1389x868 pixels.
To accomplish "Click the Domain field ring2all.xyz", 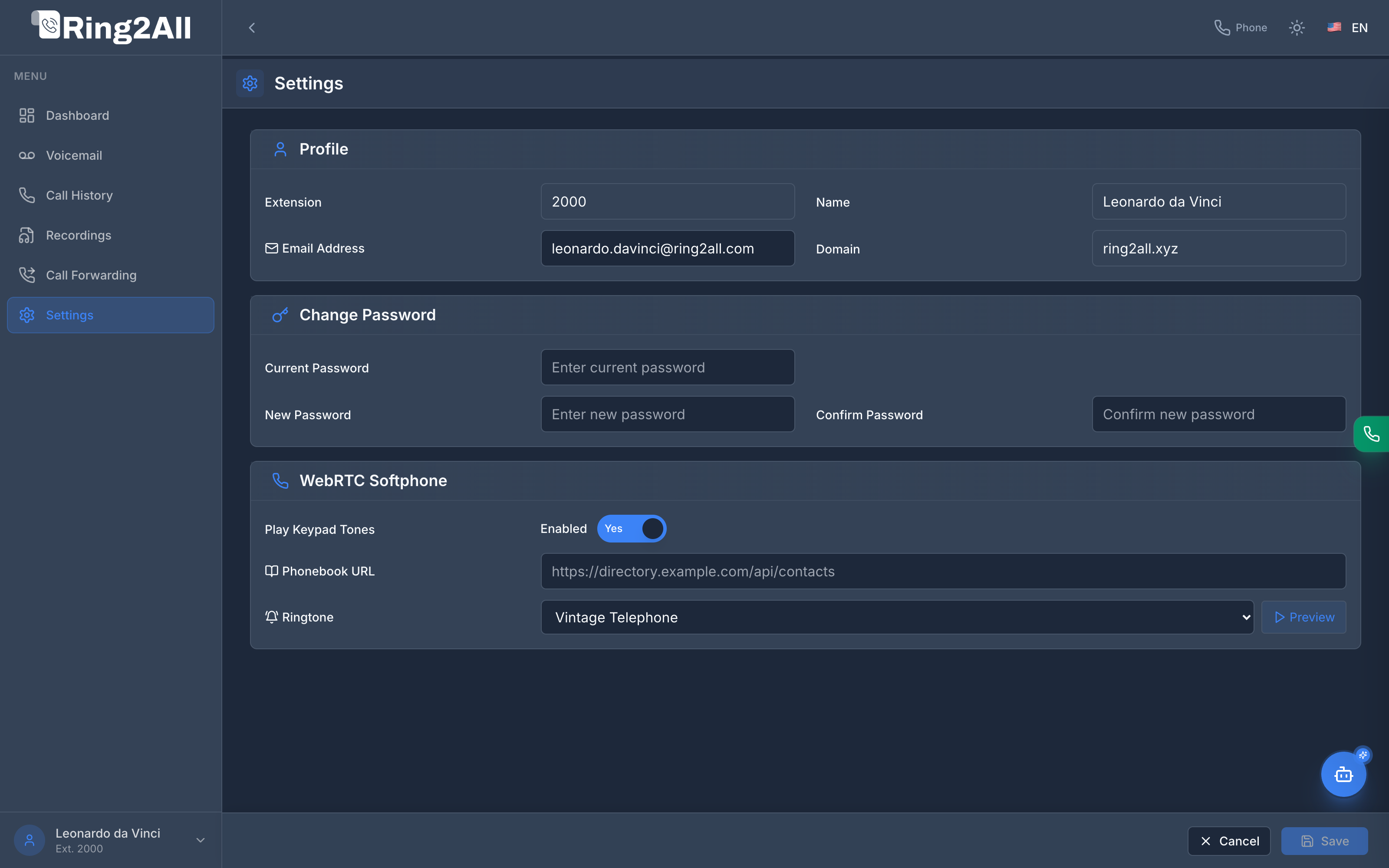I will pyautogui.click(x=1218, y=249).
